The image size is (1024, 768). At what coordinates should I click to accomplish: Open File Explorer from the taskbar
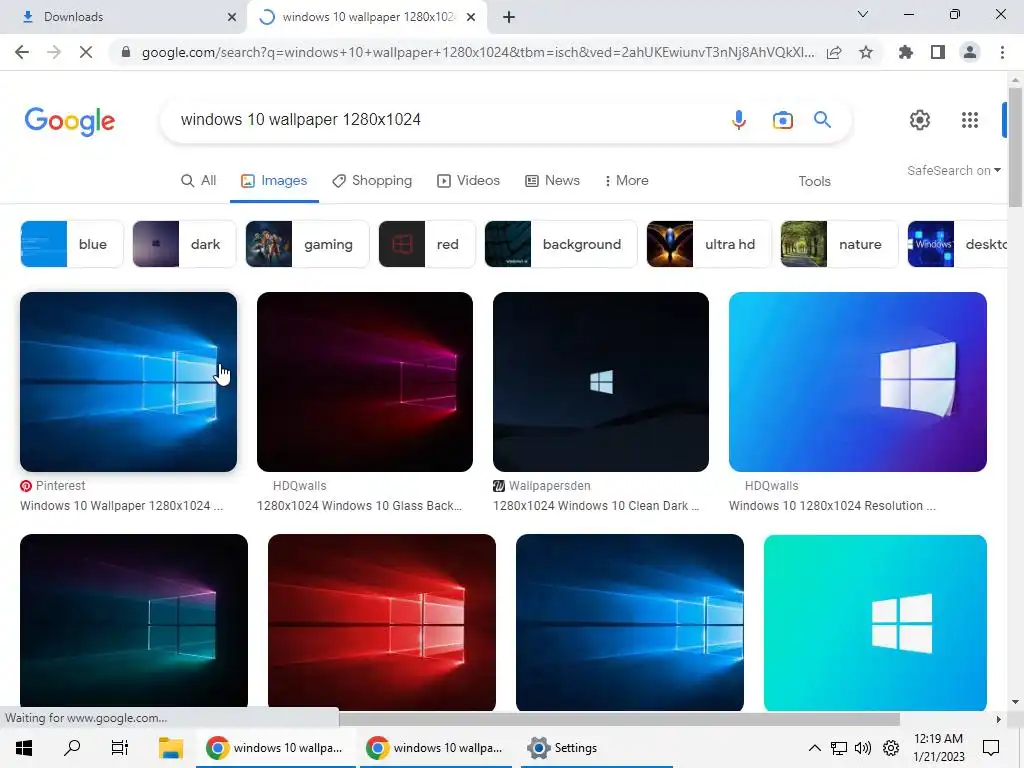(170, 748)
